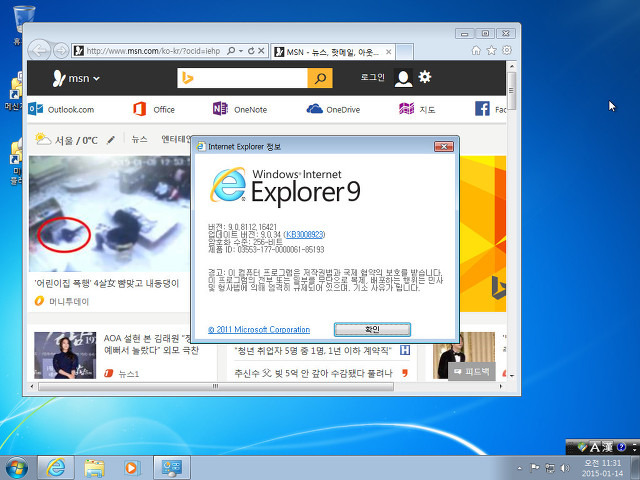
Task: Open Windows Media Player on taskbar
Action: [131, 468]
